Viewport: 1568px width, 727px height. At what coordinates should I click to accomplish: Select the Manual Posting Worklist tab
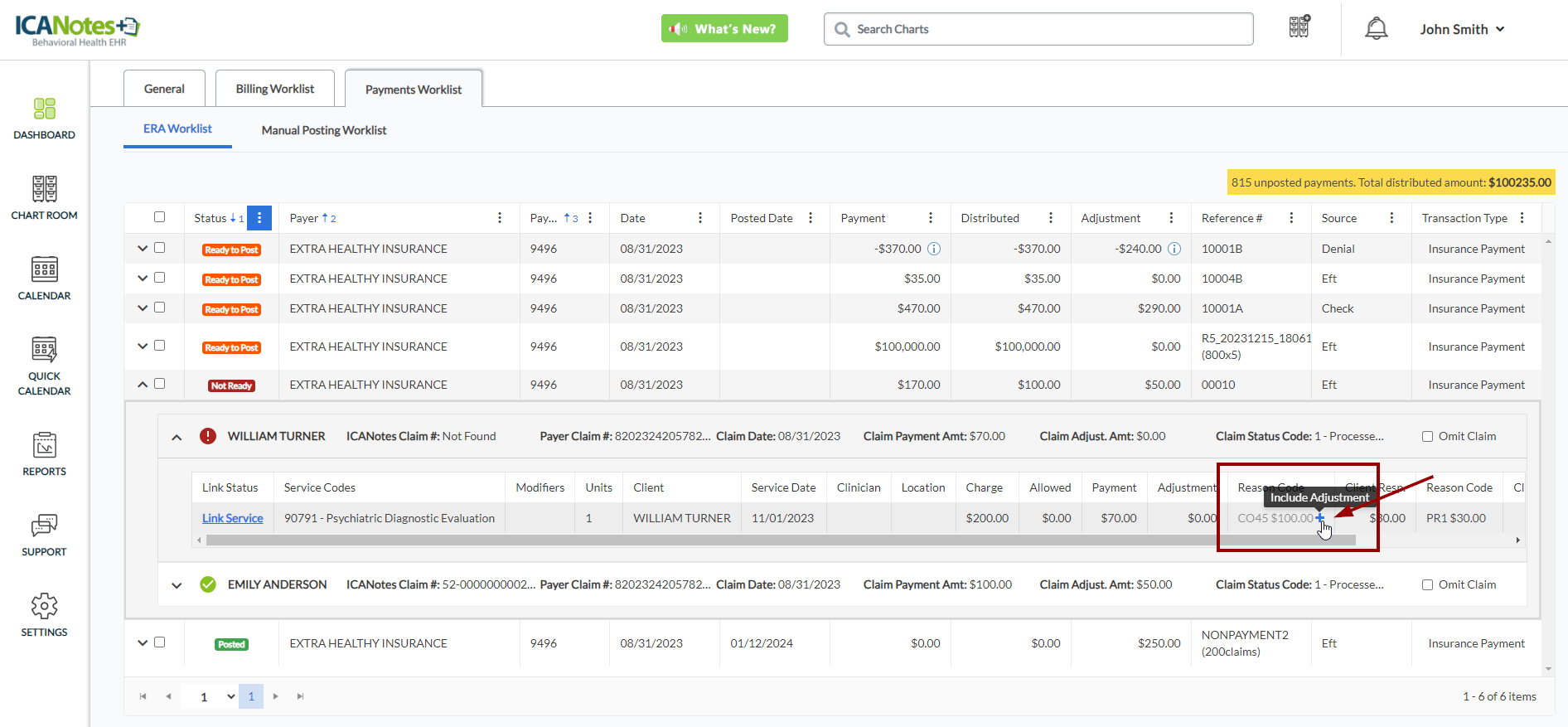coord(323,130)
